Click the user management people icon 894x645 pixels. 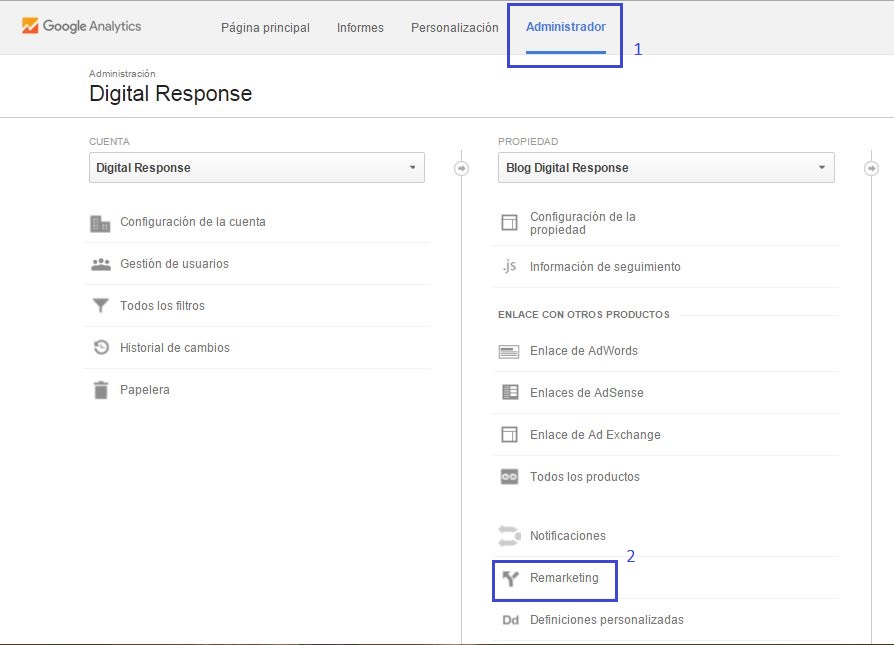coord(101,264)
